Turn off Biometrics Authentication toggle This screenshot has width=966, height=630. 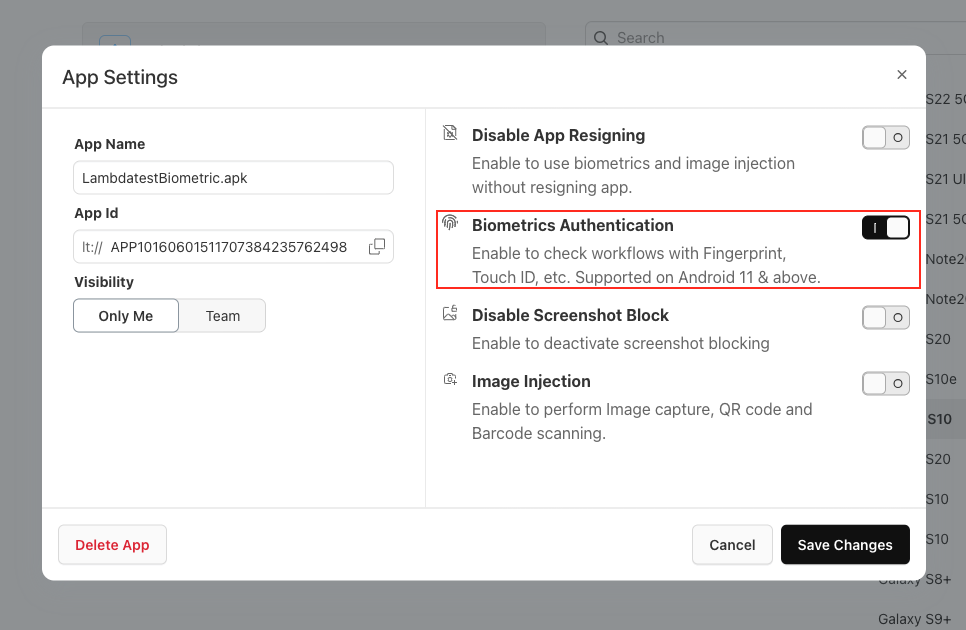click(x=885, y=227)
